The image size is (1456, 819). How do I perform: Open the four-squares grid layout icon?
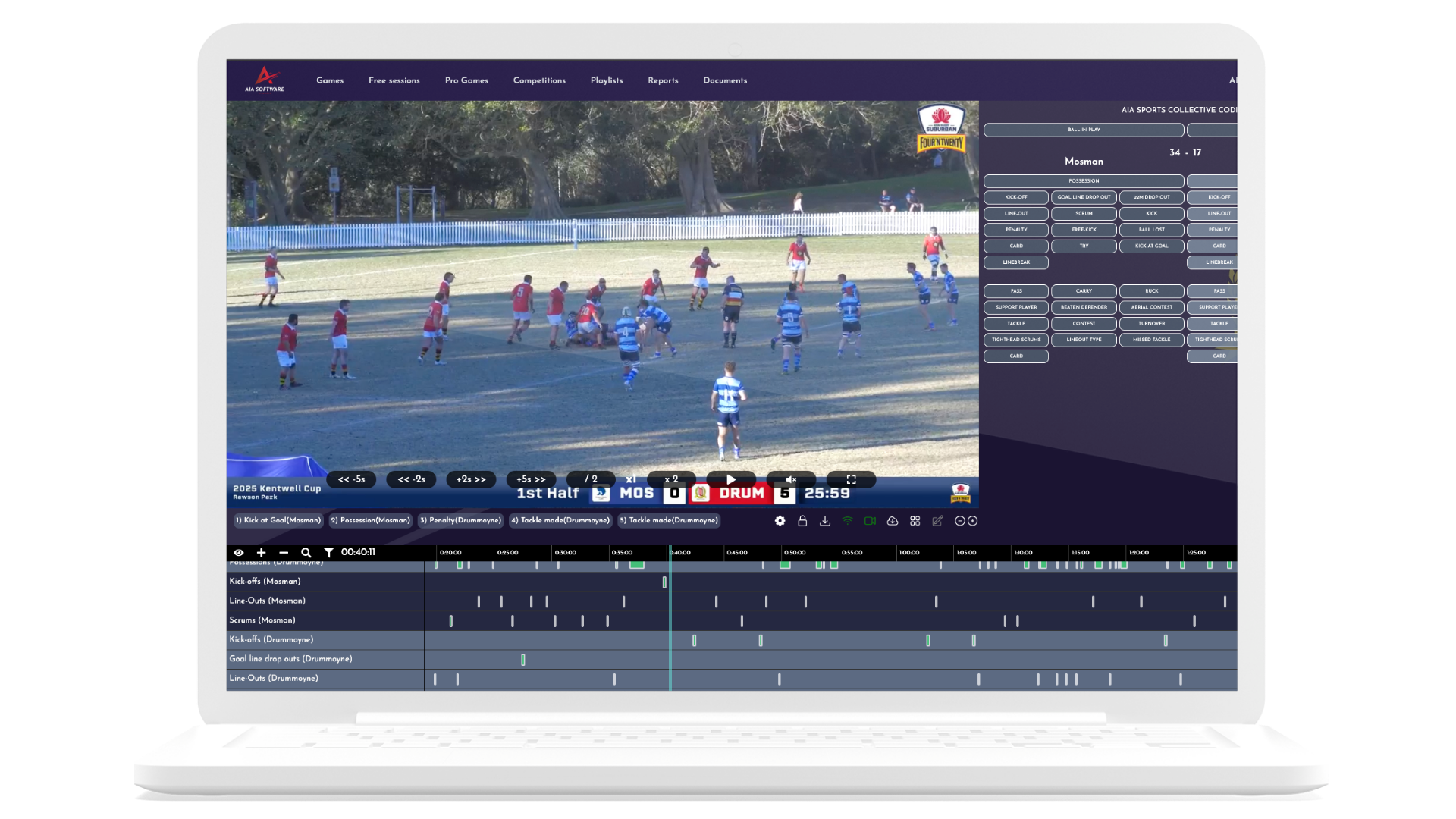tap(915, 521)
